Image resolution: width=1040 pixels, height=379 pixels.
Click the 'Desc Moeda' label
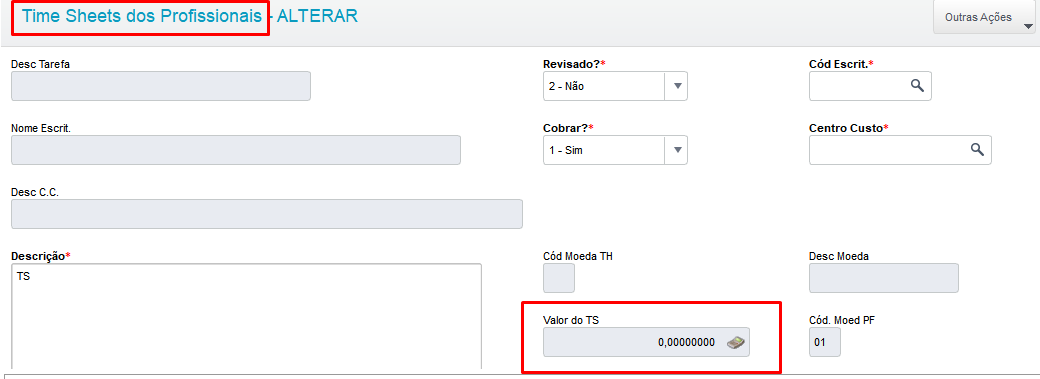839,256
